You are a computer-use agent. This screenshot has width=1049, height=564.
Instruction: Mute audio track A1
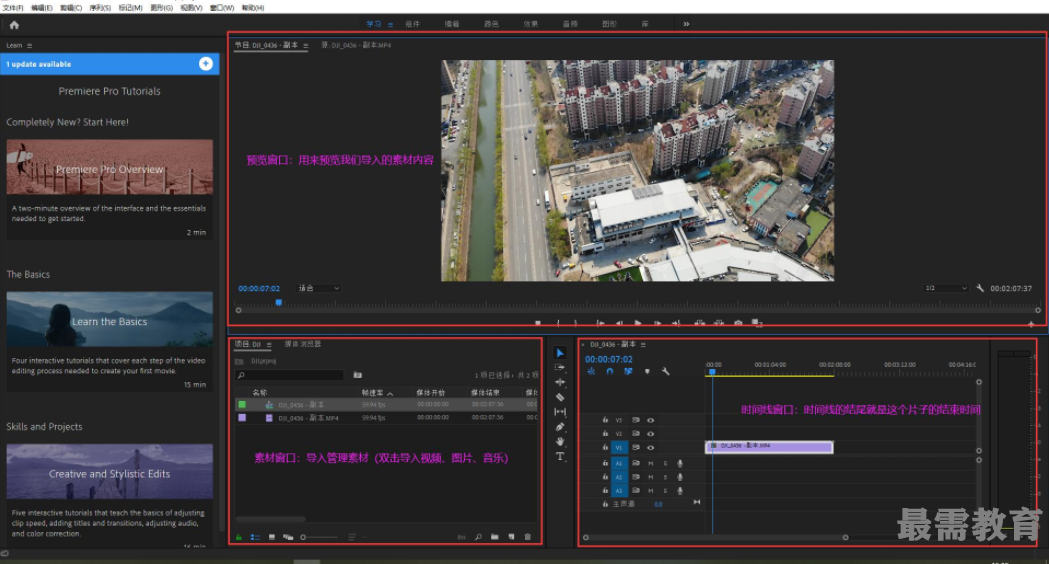click(x=651, y=463)
